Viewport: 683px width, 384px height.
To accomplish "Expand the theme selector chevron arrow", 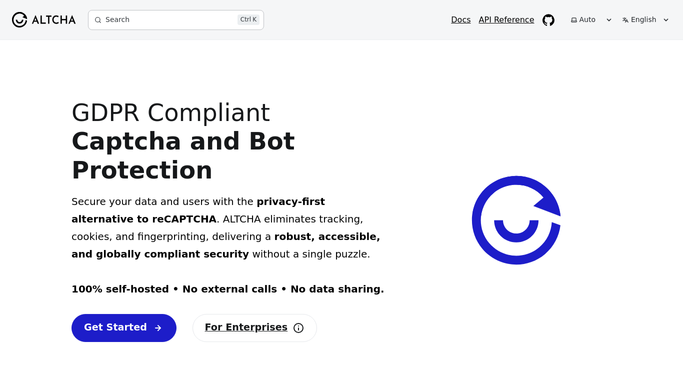I will click(609, 20).
